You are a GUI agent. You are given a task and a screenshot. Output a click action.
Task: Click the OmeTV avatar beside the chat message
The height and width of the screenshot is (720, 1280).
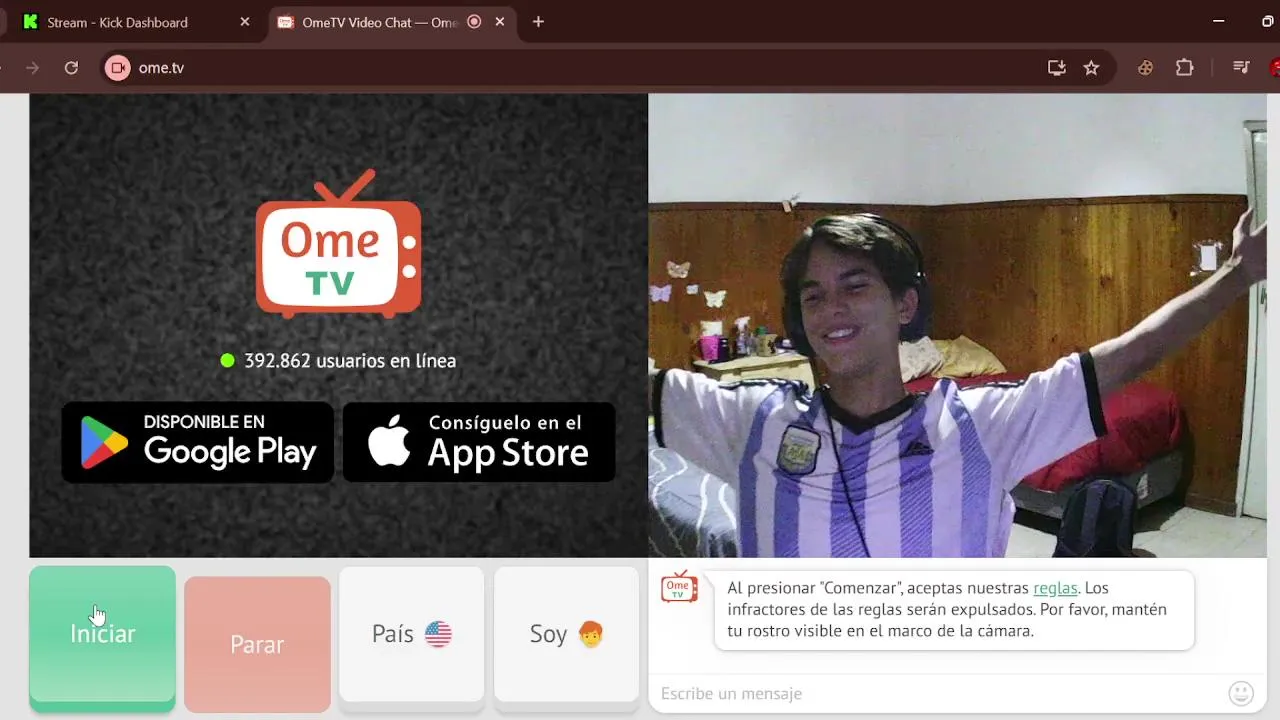tap(680, 587)
